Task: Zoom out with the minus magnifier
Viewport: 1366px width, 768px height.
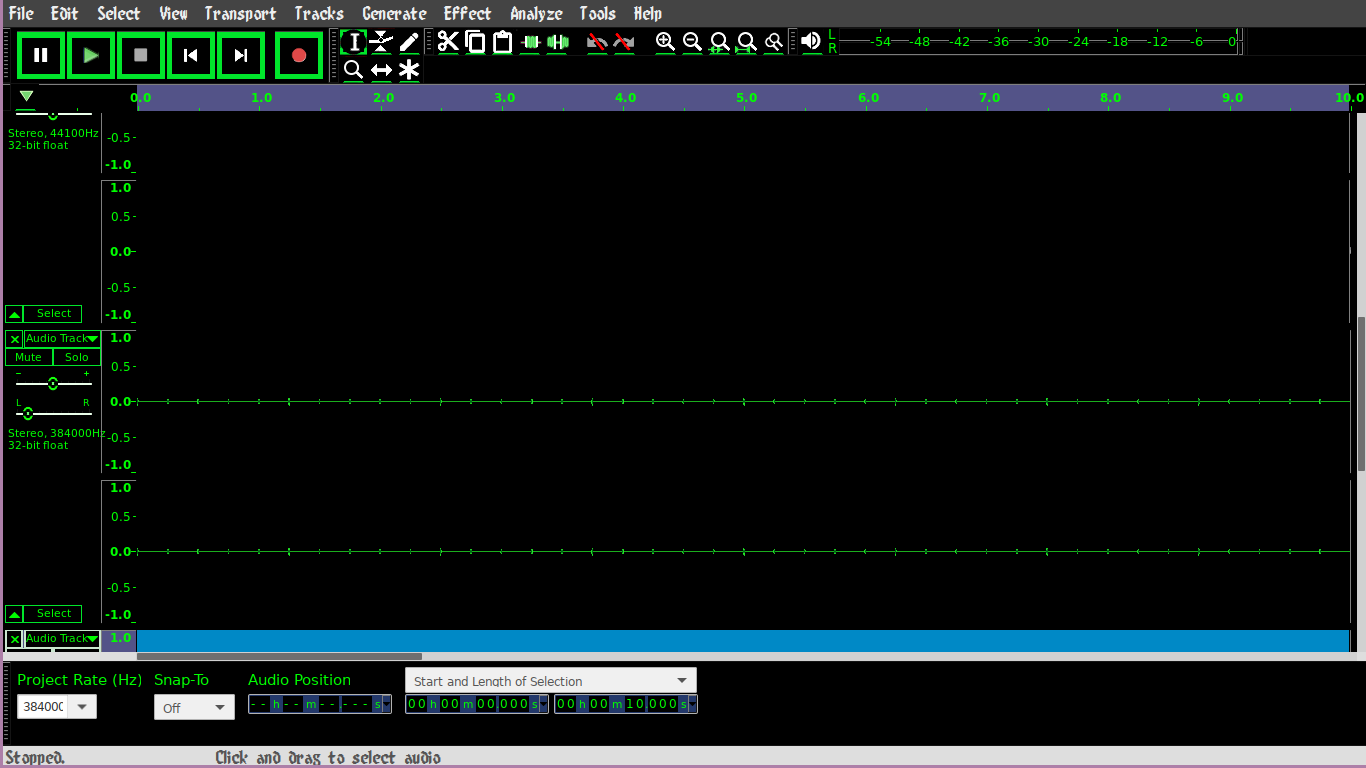Action: pos(692,42)
